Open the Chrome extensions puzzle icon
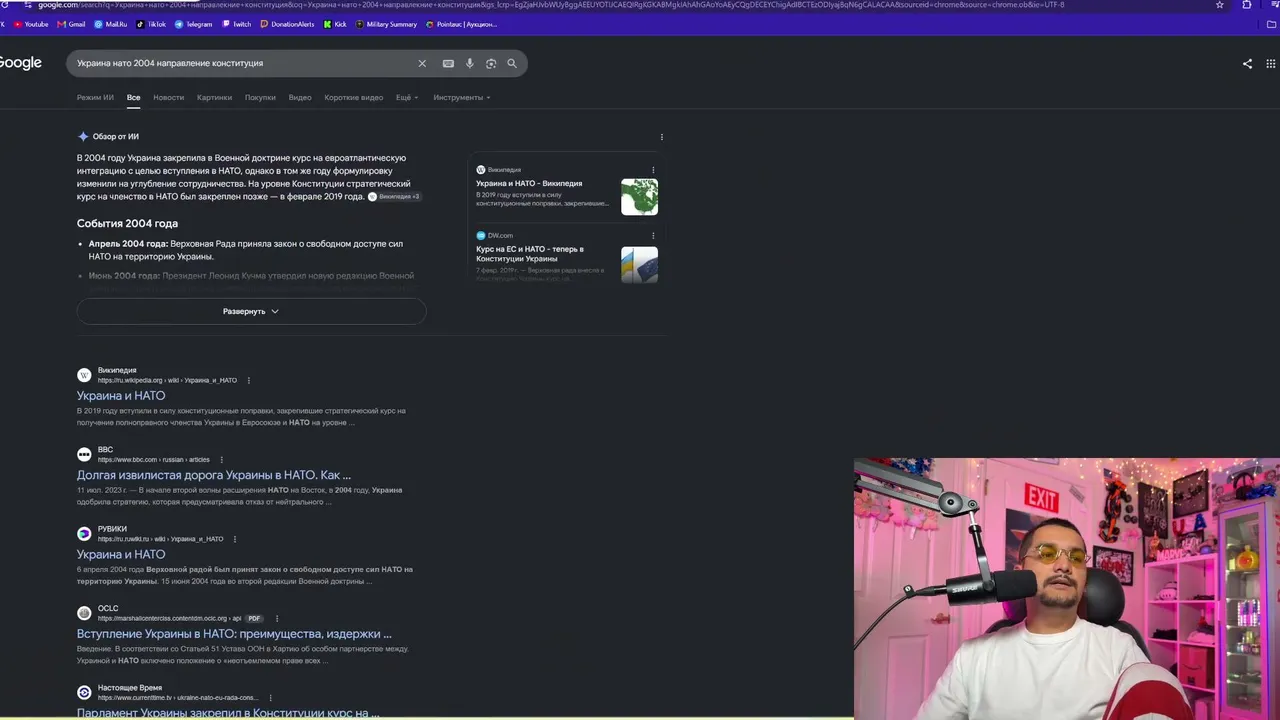Image resolution: width=1280 pixels, height=720 pixels. (x=1247, y=5)
